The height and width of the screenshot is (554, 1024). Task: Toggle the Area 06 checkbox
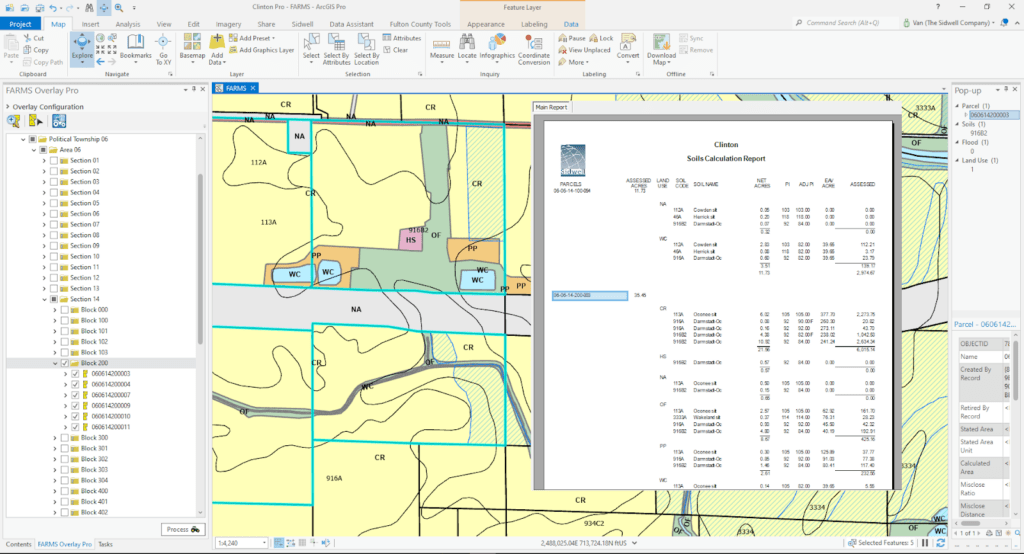point(43,150)
